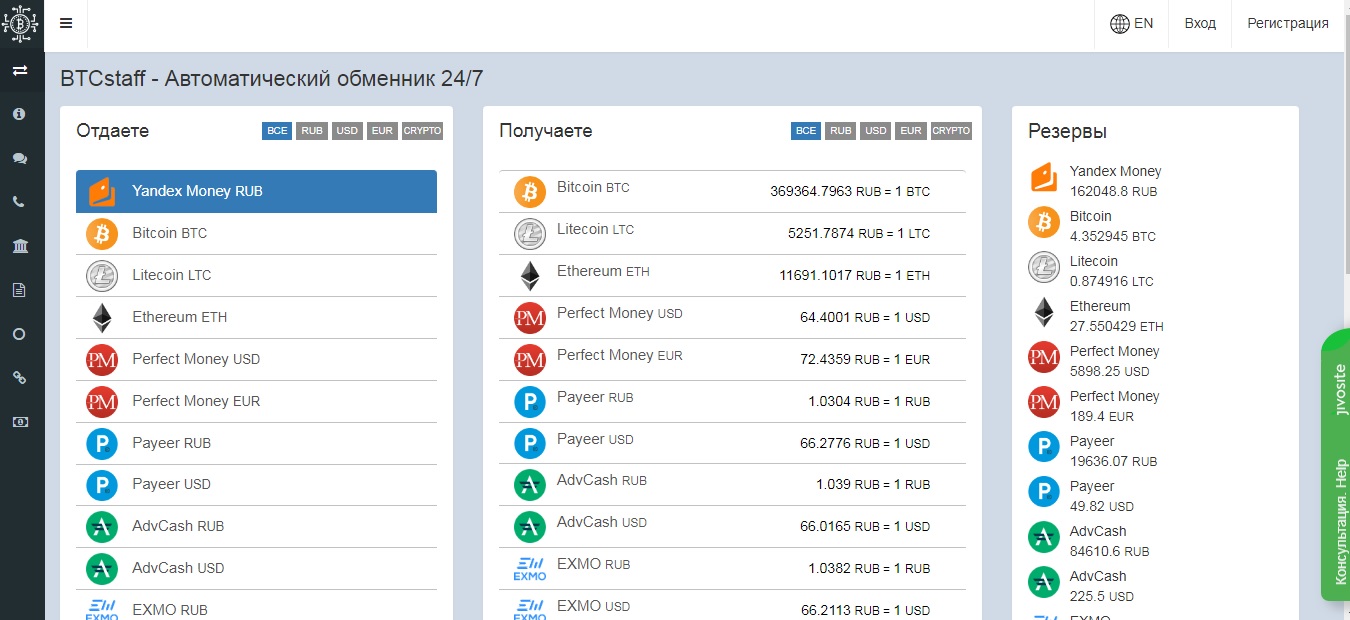1350x620 pixels.
Task: Open the jivosite Консультация Help widget
Action: [x=1337, y=465]
